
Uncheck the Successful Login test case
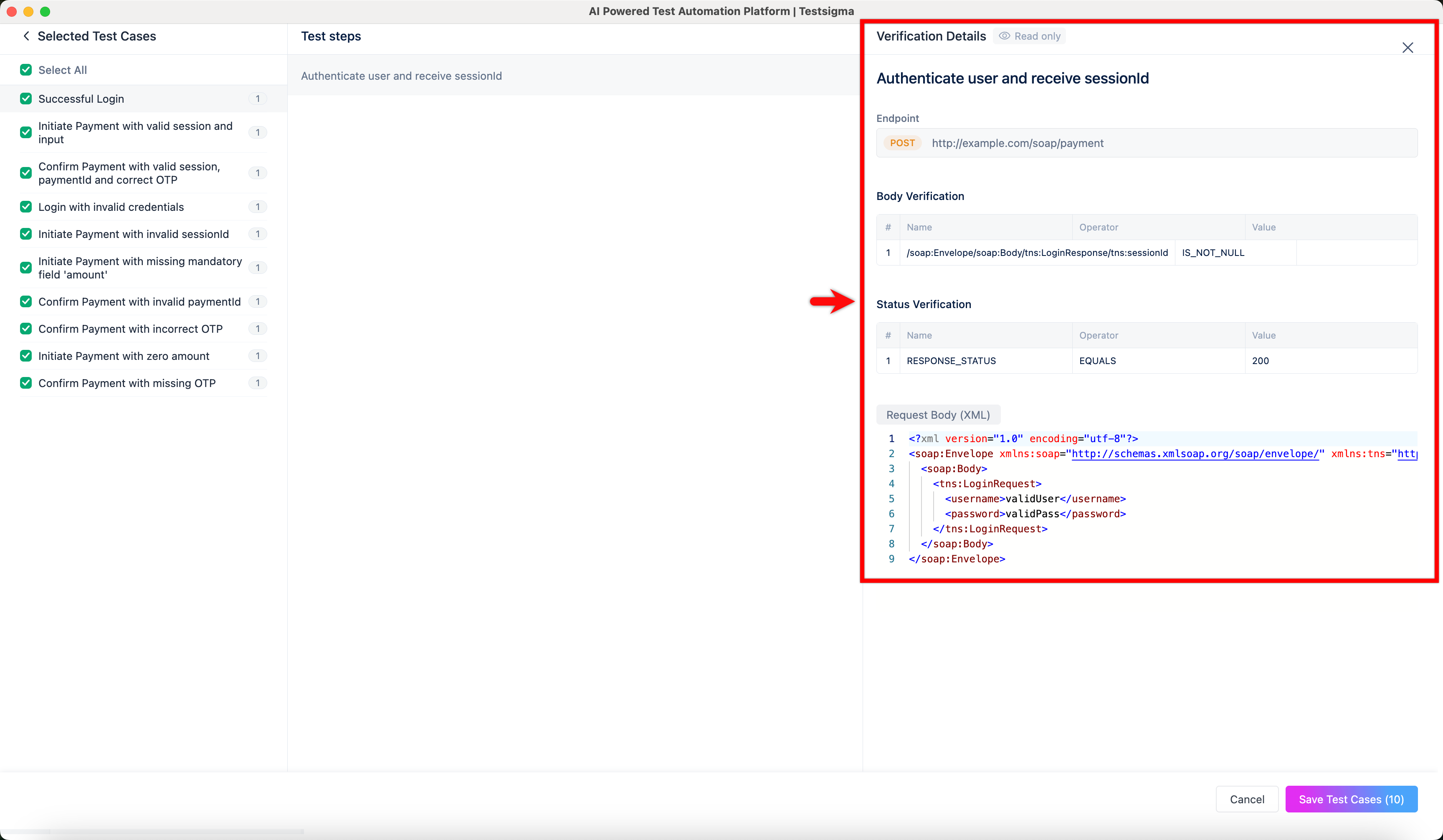point(25,98)
